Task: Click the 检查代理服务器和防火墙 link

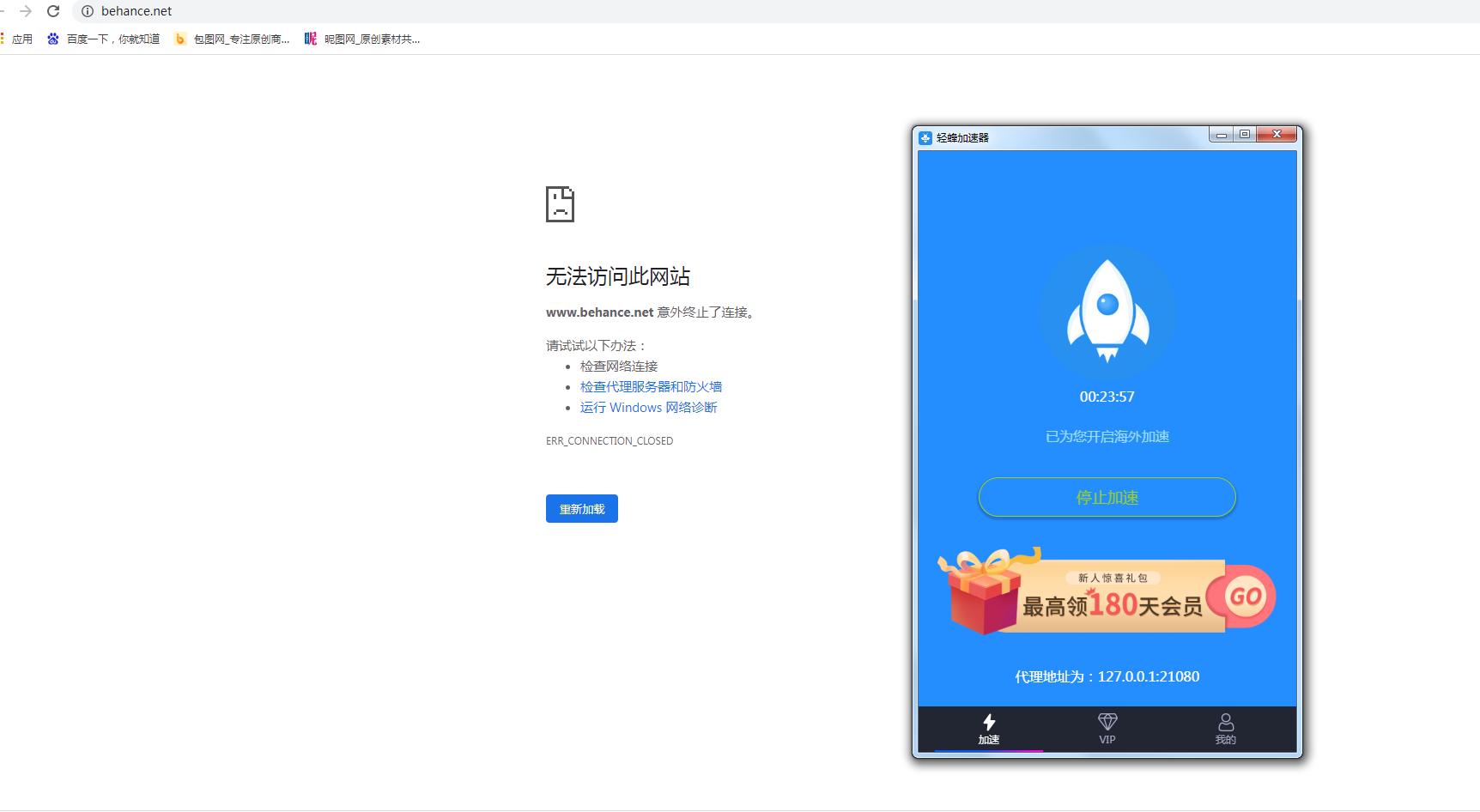Action: (651, 387)
